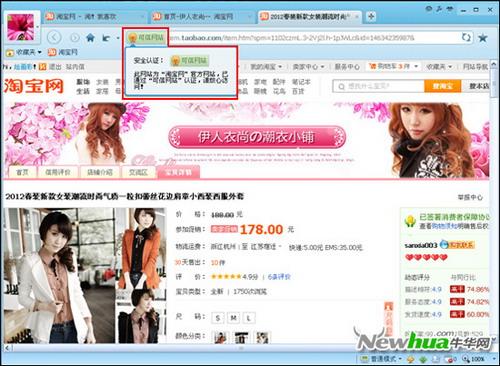
Task: Click the browser back arrow button
Action: coord(54,37)
